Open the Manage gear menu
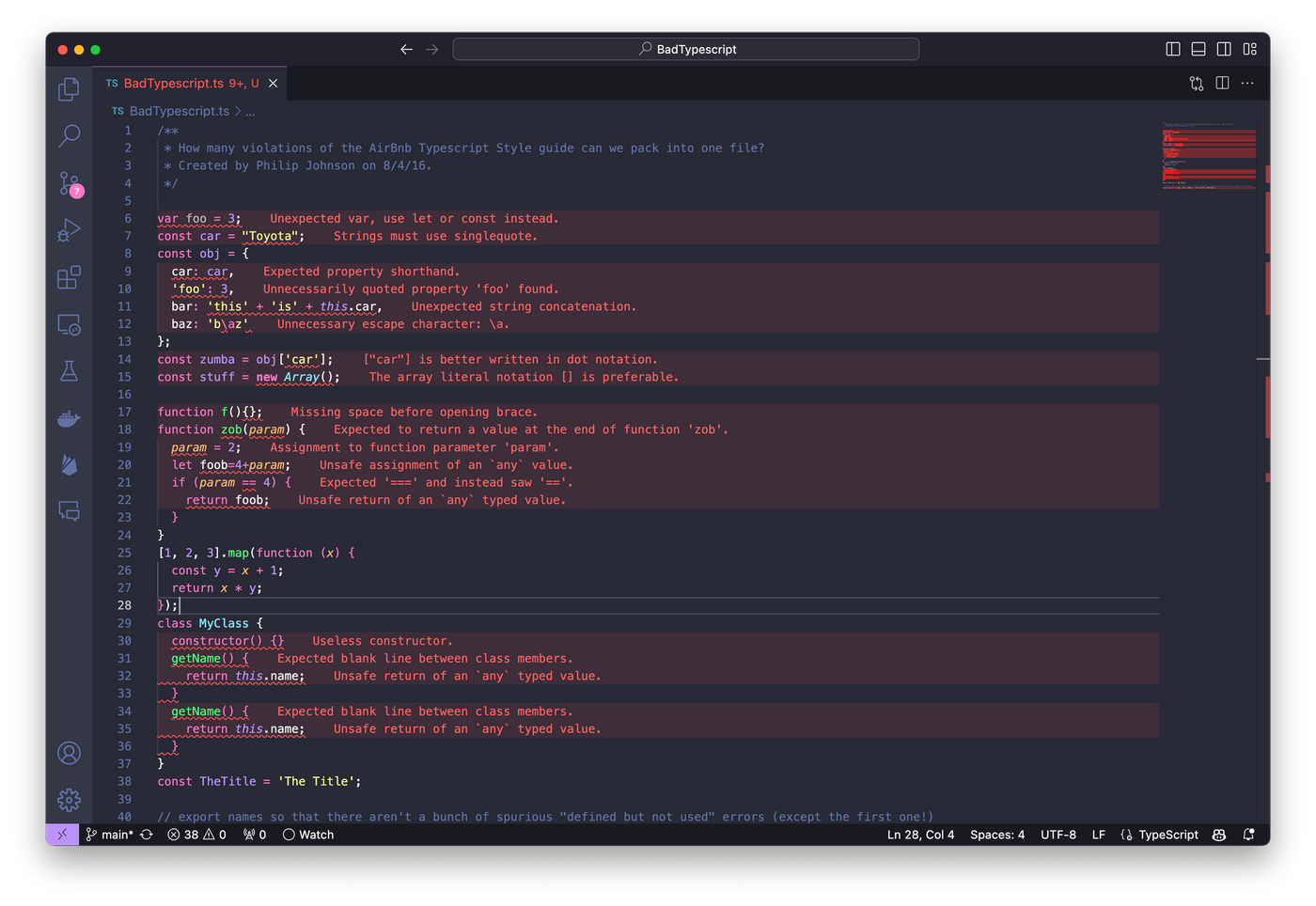Viewport: 1316px width, 906px height. click(69, 800)
